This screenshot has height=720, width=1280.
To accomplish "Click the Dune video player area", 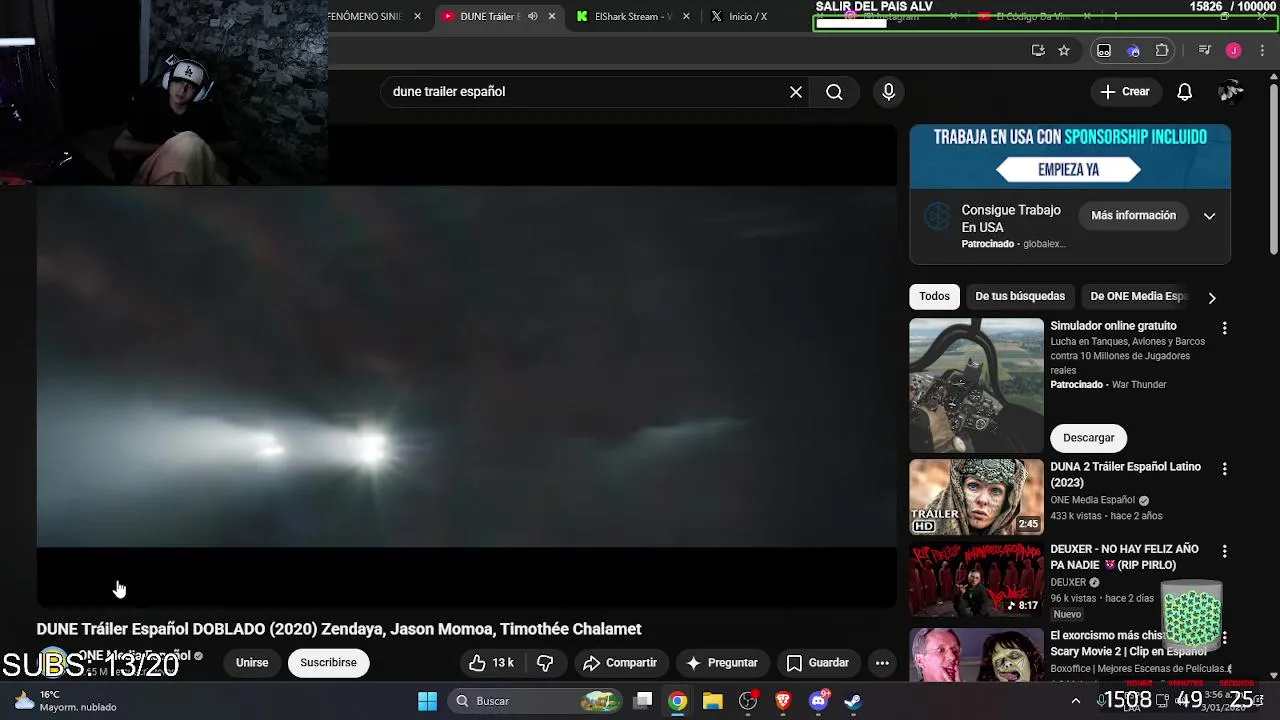I will 466,366.
